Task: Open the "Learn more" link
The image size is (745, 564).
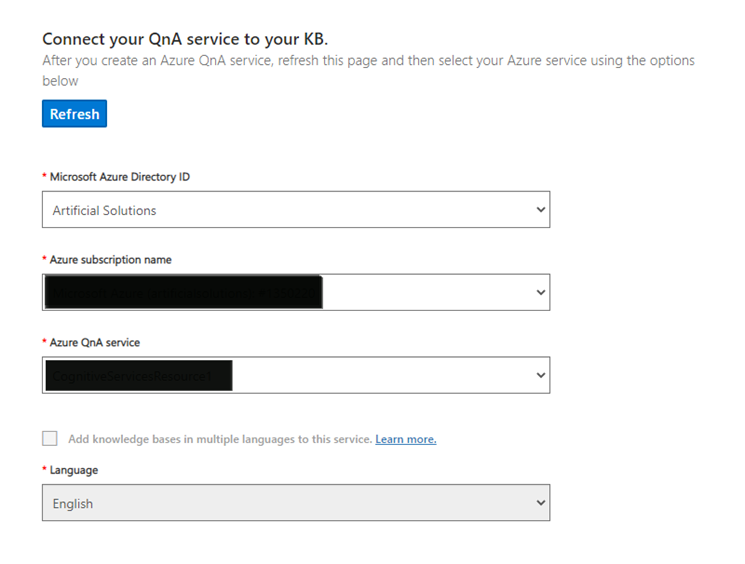Action: click(405, 439)
